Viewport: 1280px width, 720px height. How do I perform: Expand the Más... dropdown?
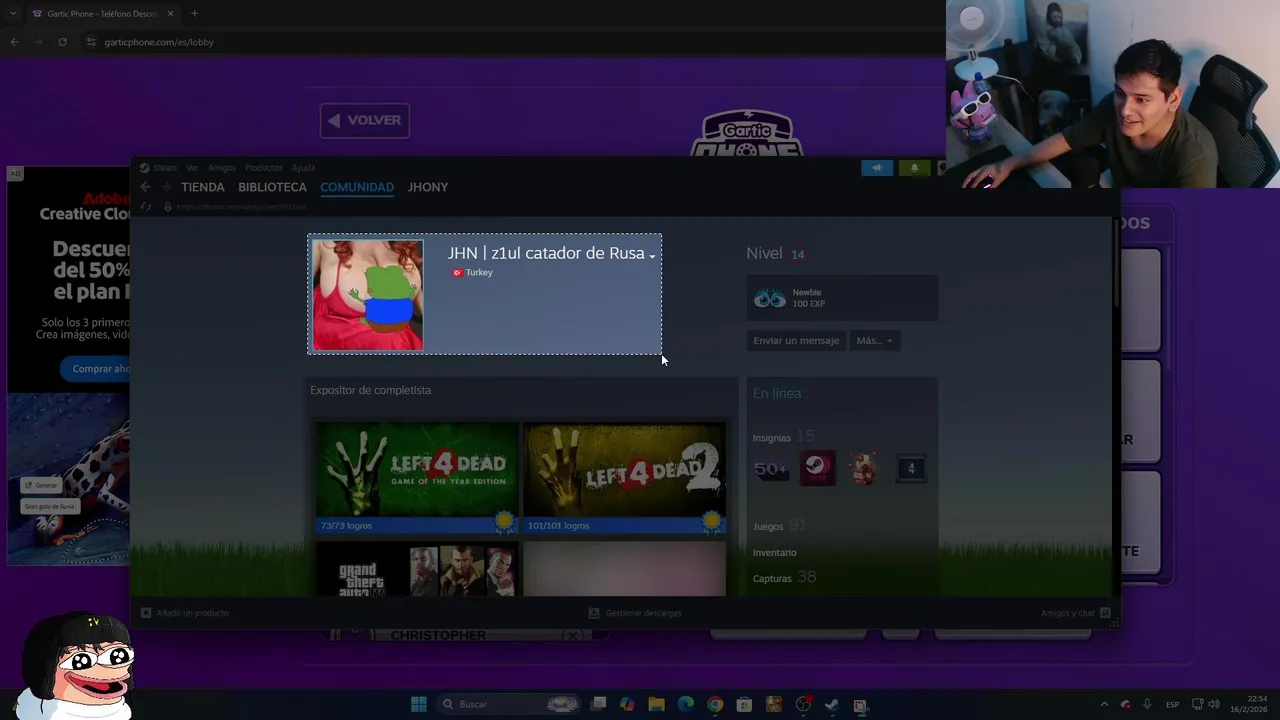874,341
